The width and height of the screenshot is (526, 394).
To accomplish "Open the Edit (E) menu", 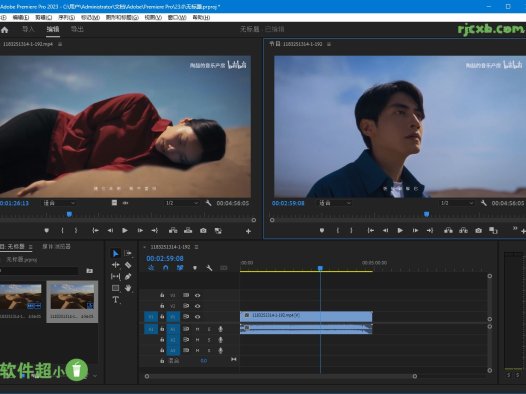I will 21,17.
